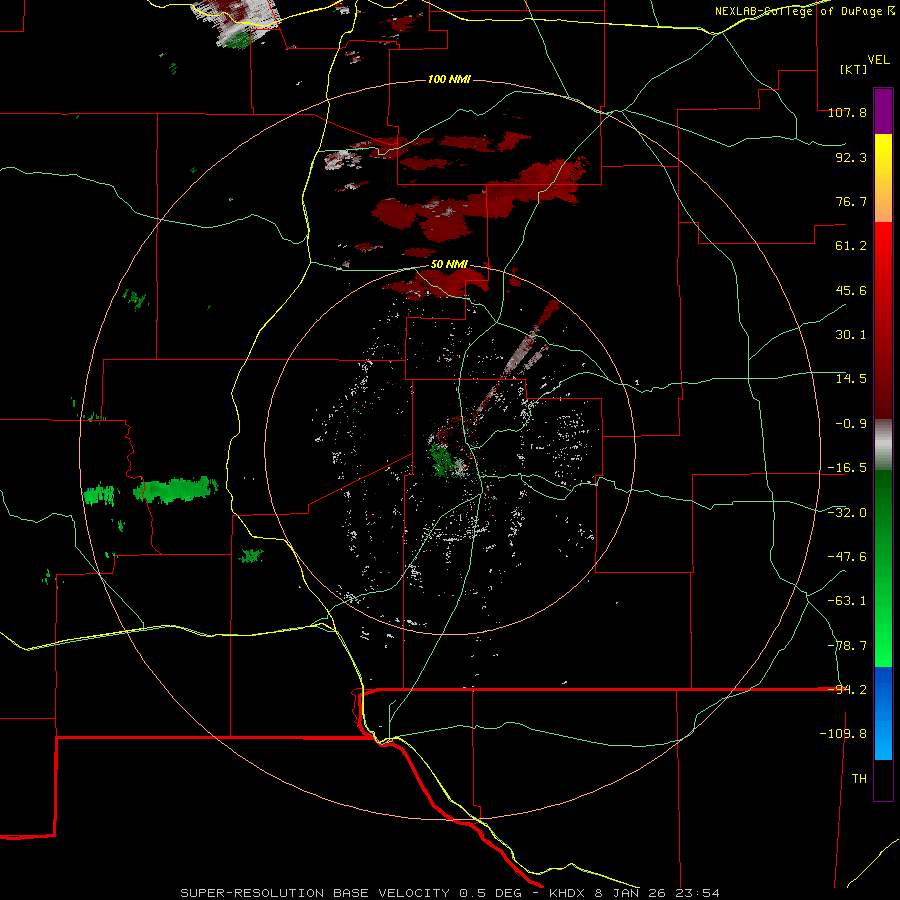Click the 30.1 velocity scale value

pyautogui.click(x=851, y=335)
